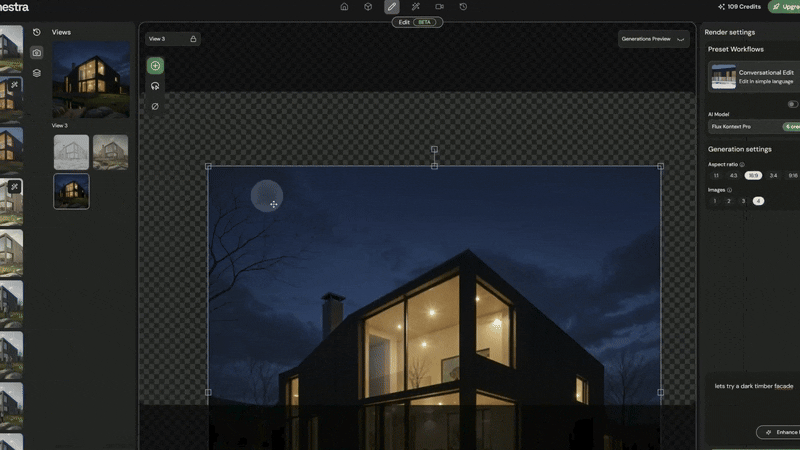Click the top-left resize handle of the image
Screen dimensions: 800x450
(x=208, y=166)
